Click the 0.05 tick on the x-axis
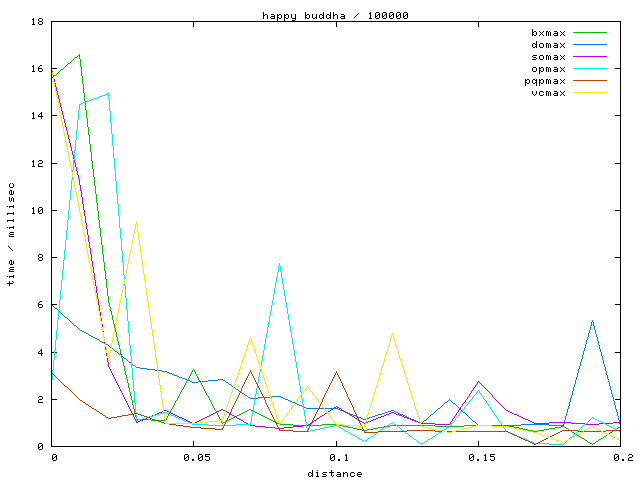Viewport: 640px width, 480px height. pos(196,457)
